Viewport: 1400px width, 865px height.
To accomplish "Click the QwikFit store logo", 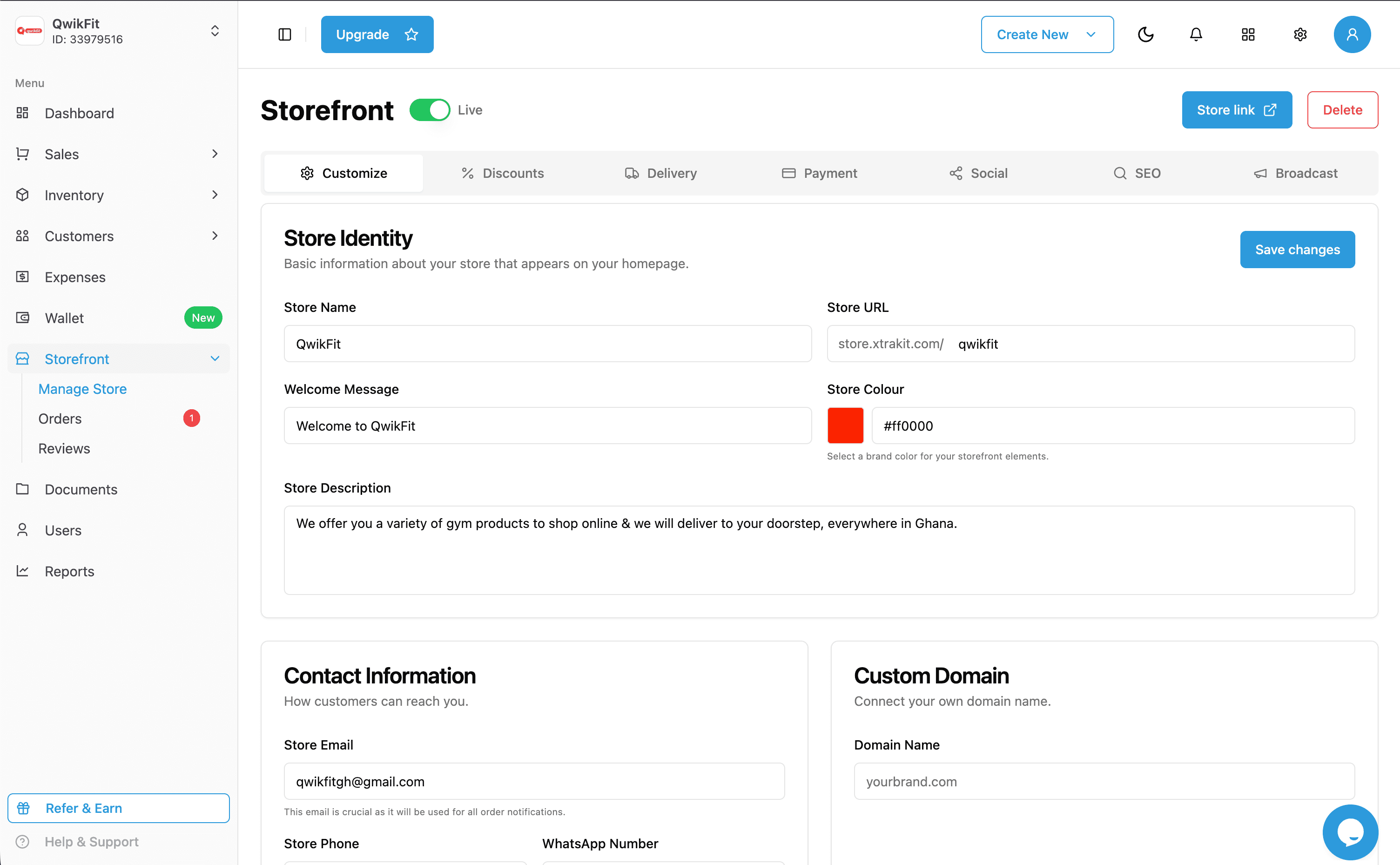I will coord(29,30).
